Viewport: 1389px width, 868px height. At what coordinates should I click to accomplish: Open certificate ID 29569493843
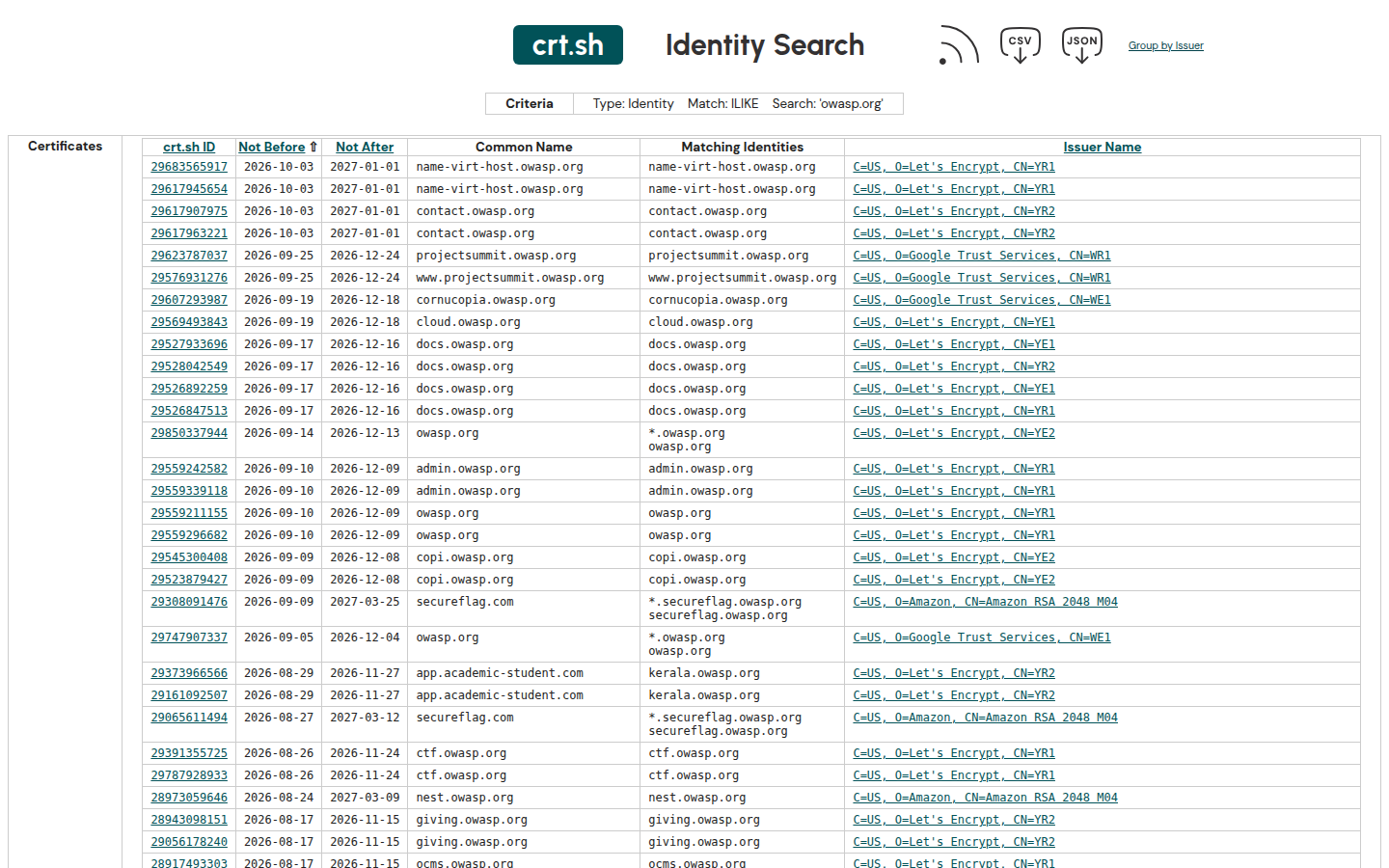click(189, 322)
